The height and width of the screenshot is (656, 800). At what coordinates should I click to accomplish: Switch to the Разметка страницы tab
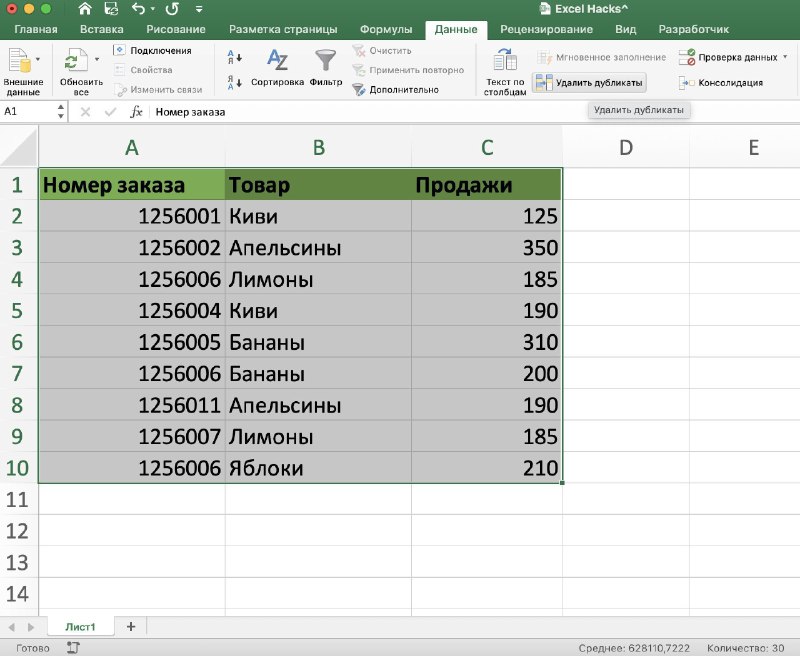(x=283, y=29)
